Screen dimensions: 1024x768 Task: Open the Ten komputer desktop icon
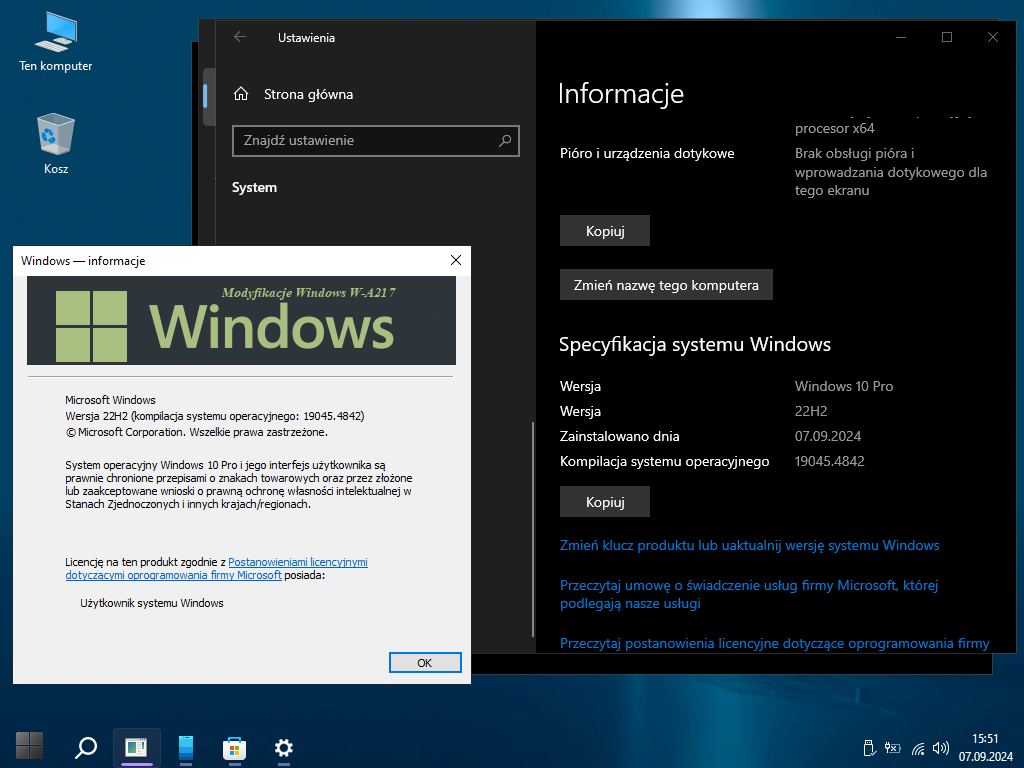click(56, 42)
